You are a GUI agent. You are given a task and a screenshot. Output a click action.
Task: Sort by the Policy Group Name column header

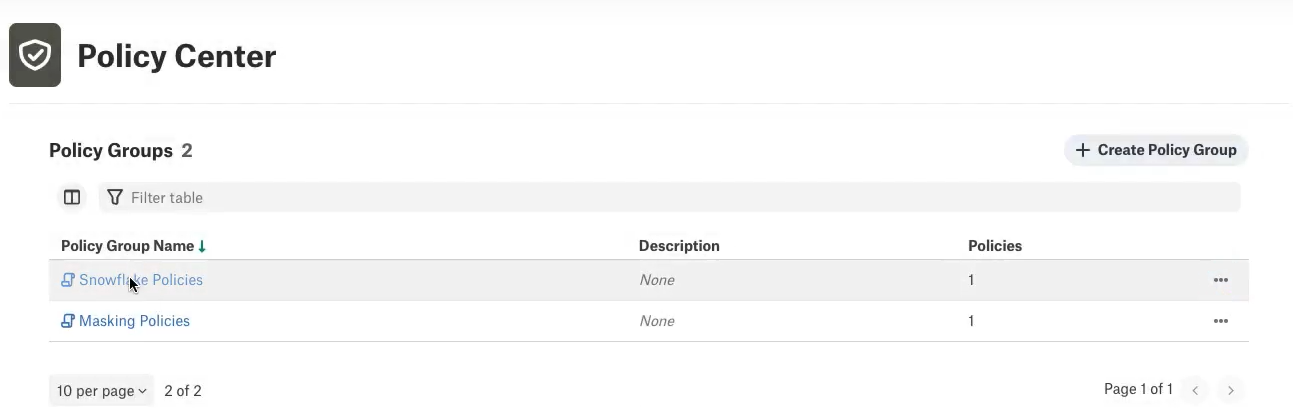[127, 246]
